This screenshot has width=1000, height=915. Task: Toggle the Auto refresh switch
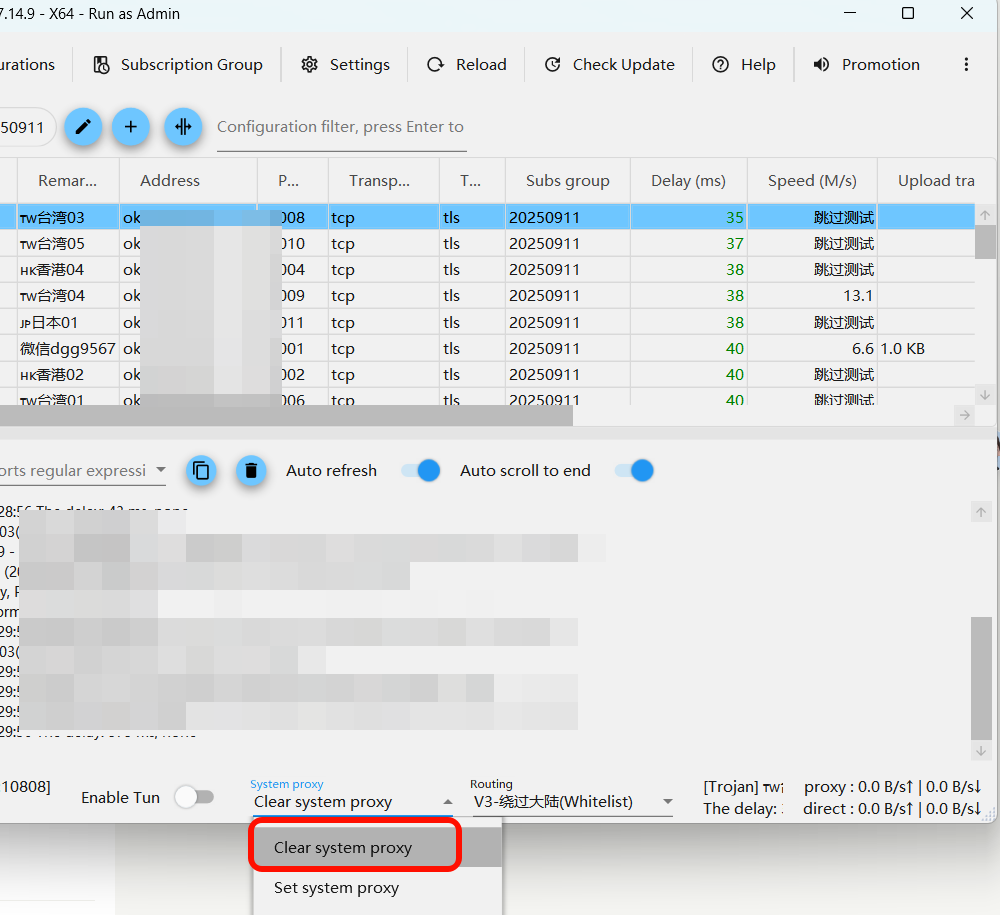coord(421,471)
